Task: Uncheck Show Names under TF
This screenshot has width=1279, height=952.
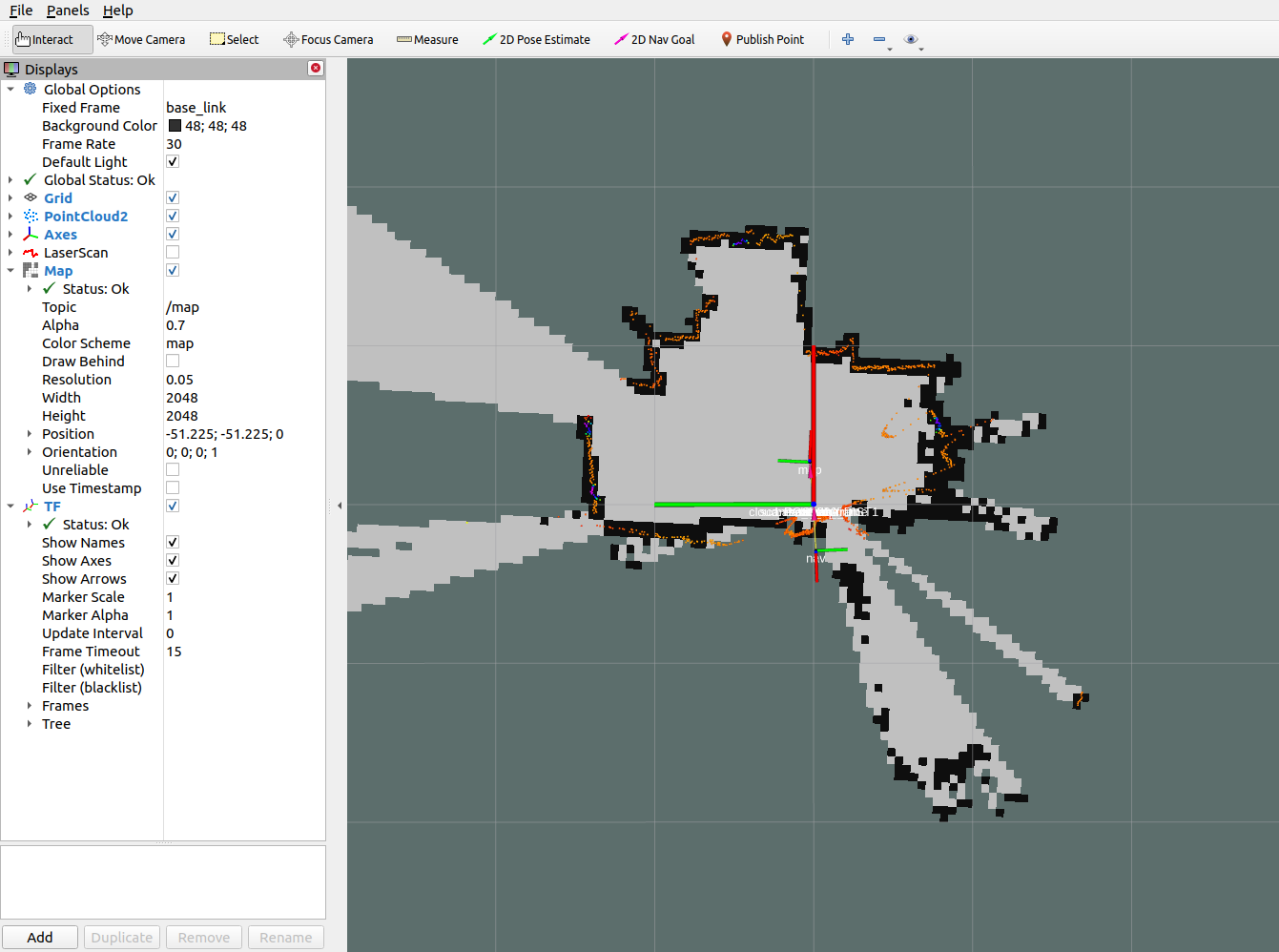Action: pyautogui.click(x=173, y=542)
